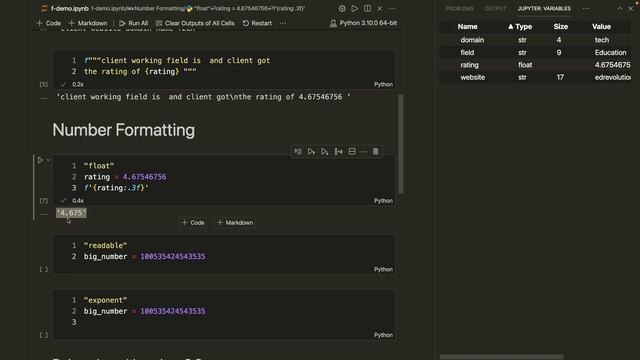Viewport: 640px width, 360px height.
Task: Select the 'rating' variable row
Action: pos(535,65)
